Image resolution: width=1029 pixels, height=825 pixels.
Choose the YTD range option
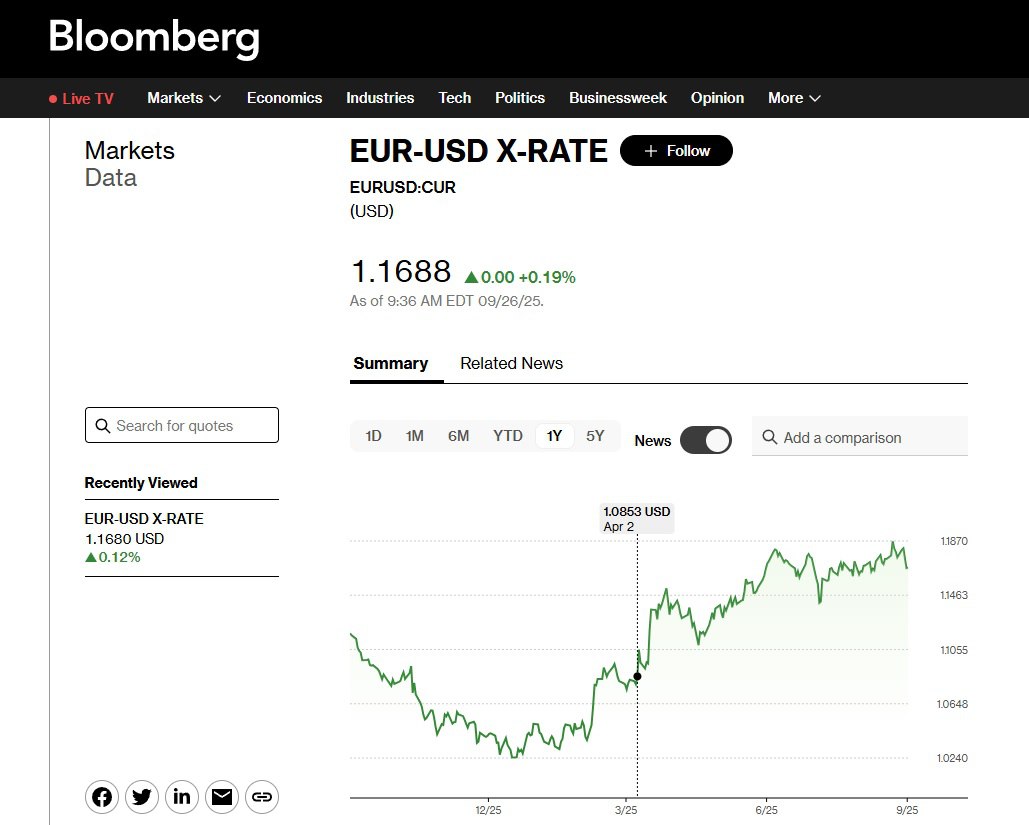pos(508,436)
